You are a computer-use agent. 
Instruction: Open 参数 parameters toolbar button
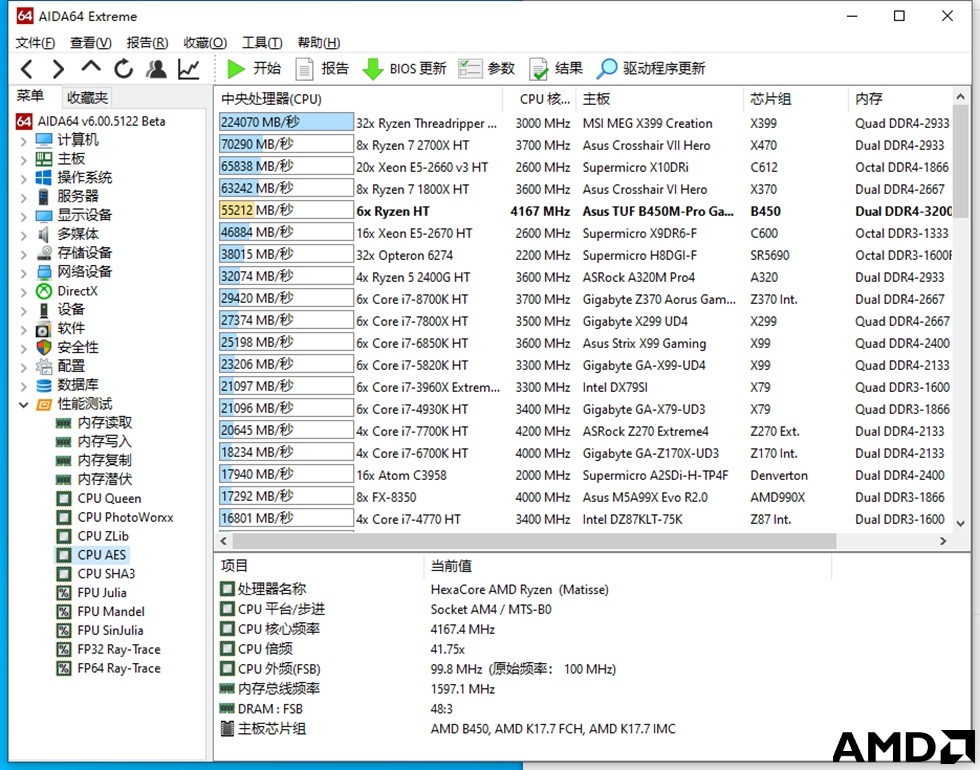coord(486,69)
